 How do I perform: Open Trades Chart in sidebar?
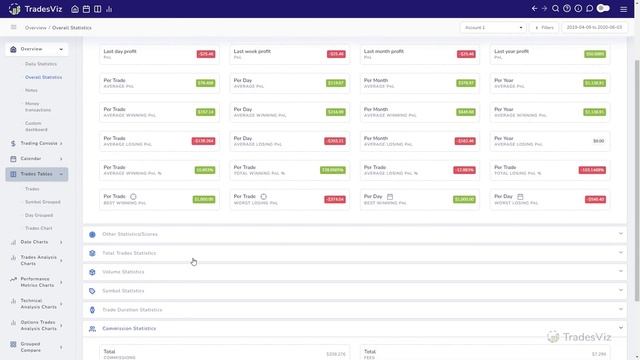[38, 228]
